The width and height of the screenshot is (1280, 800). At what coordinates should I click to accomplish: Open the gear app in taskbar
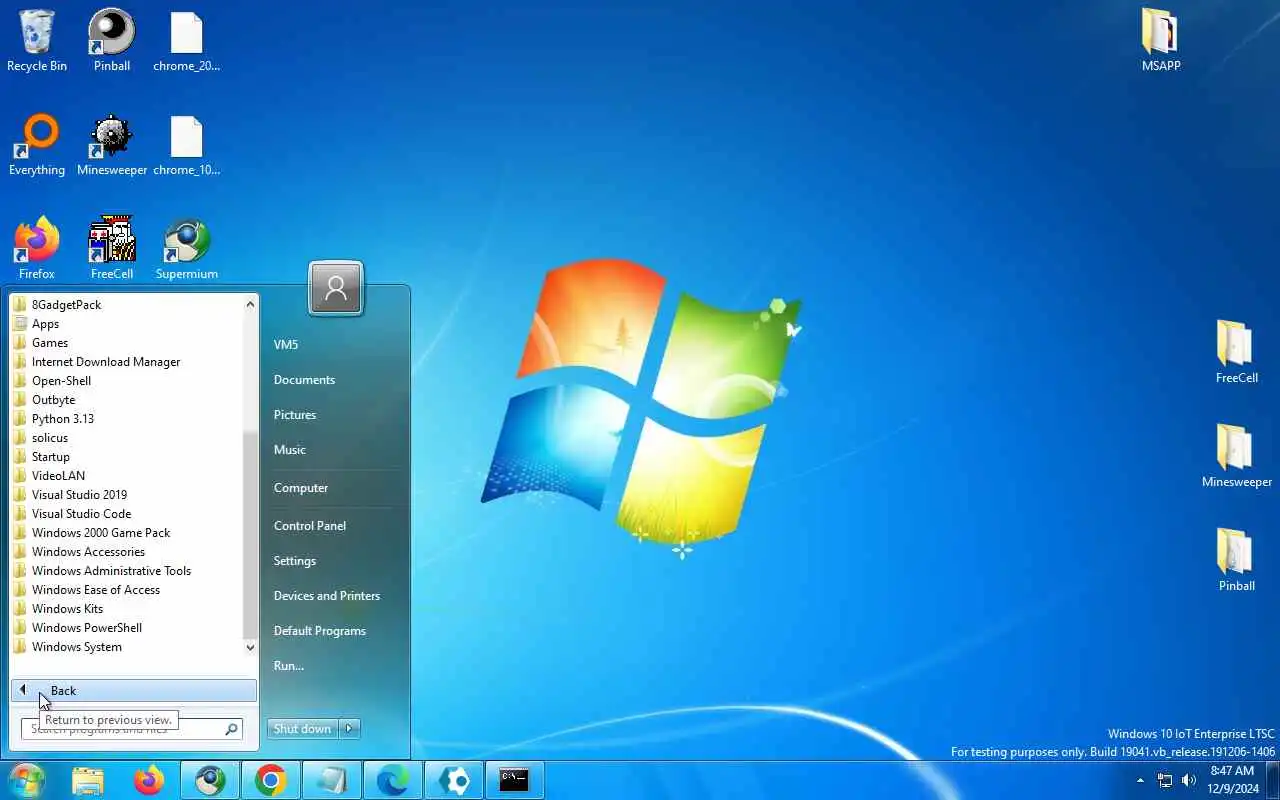pyautogui.click(x=454, y=781)
